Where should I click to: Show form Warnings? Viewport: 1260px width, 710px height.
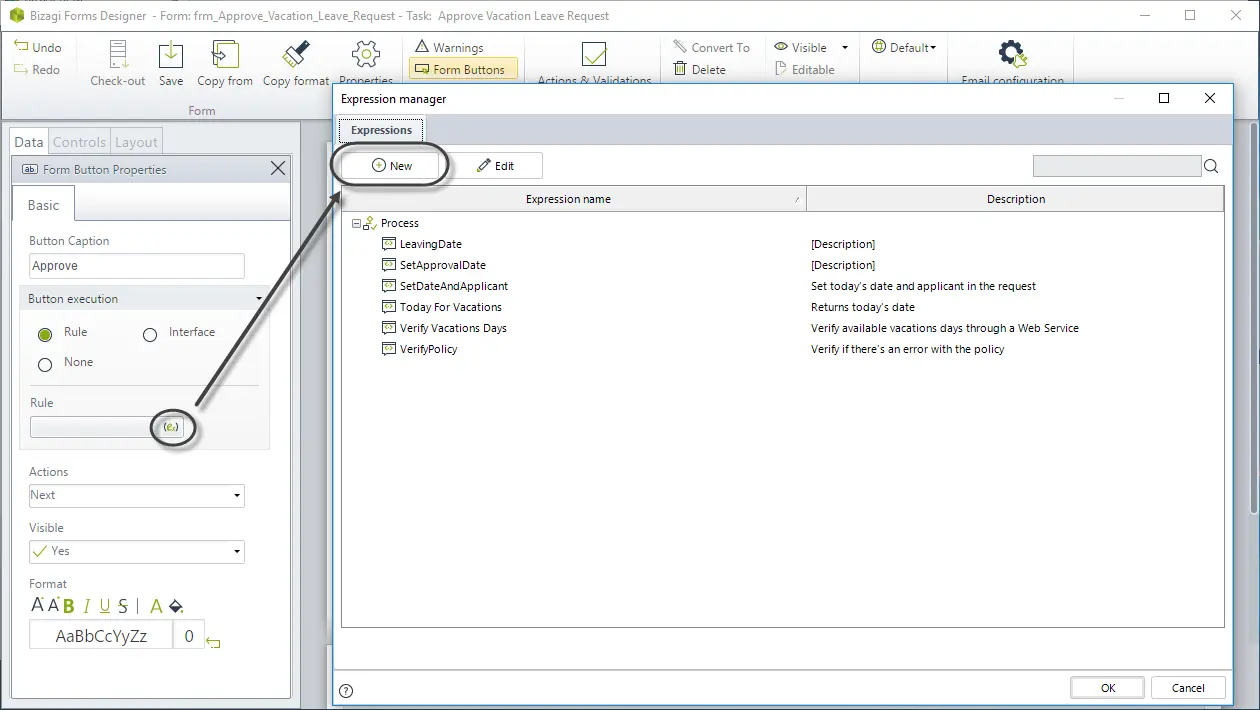click(x=449, y=47)
